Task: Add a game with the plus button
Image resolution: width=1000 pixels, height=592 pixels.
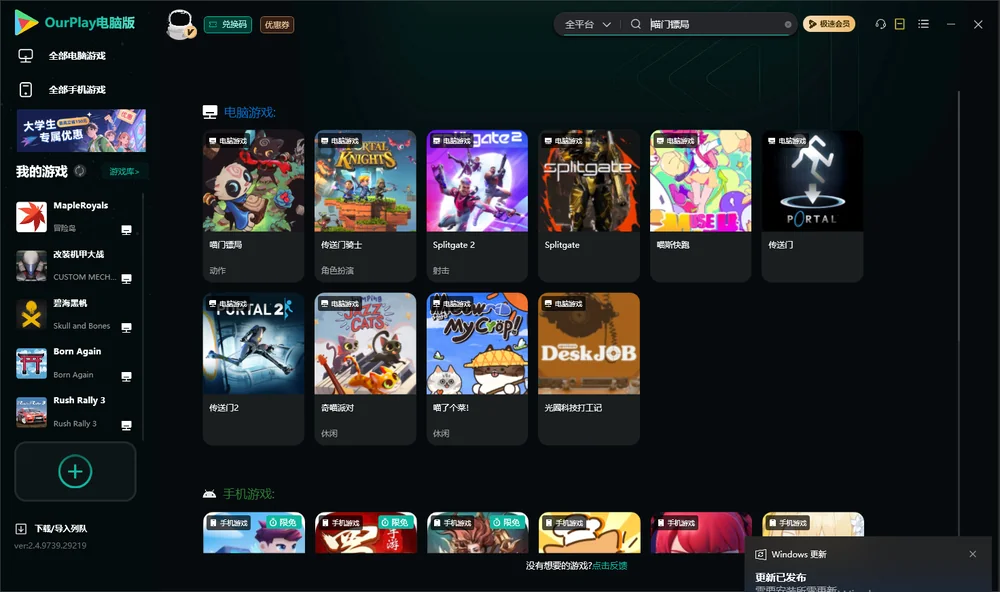Action: point(75,471)
